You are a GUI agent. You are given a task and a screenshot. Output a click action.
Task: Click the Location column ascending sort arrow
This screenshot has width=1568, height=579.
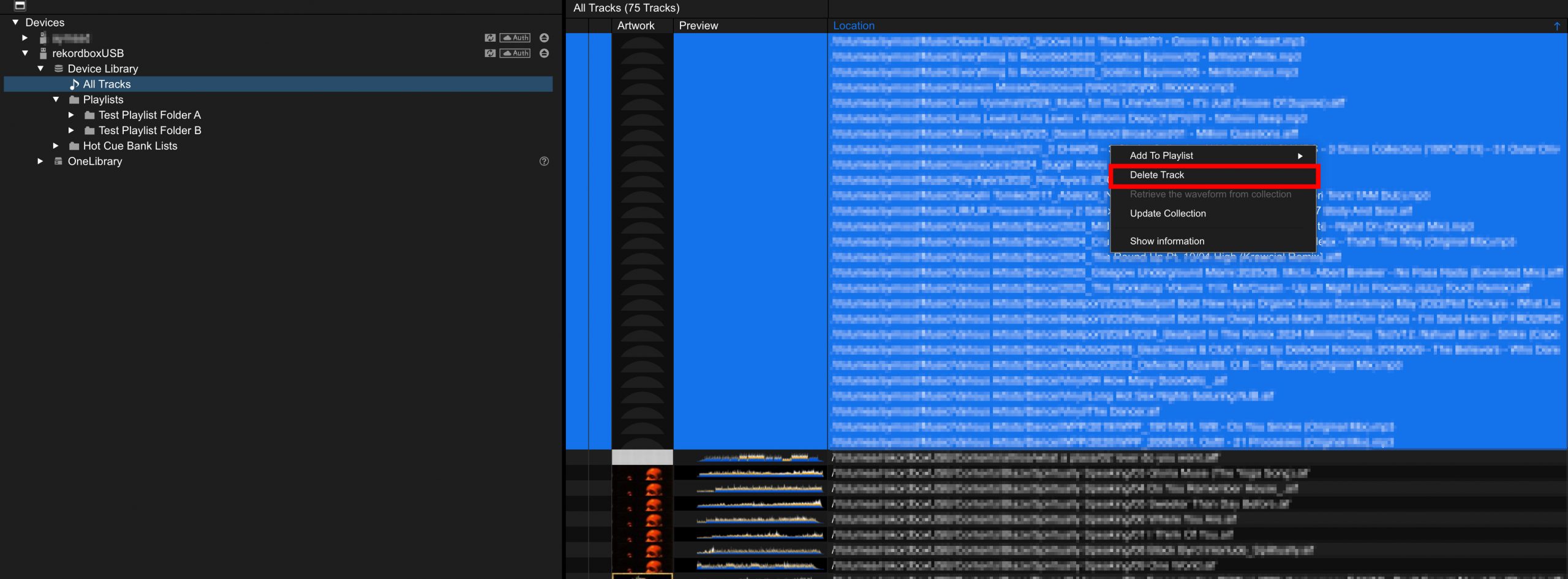(1556, 26)
